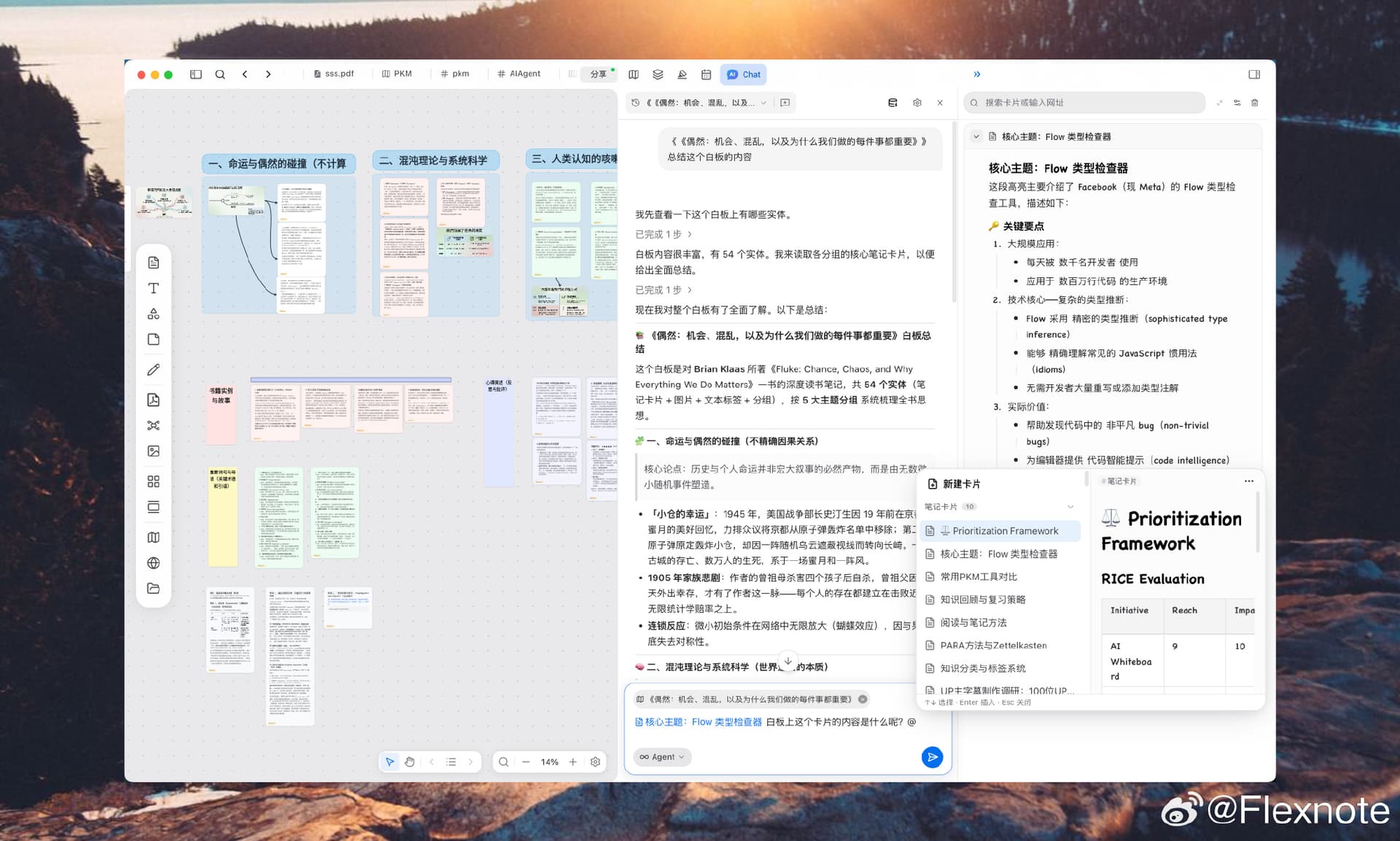Image resolution: width=1400 pixels, height=841 pixels.
Task: Select the mind map tool
Action: (153, 425)
